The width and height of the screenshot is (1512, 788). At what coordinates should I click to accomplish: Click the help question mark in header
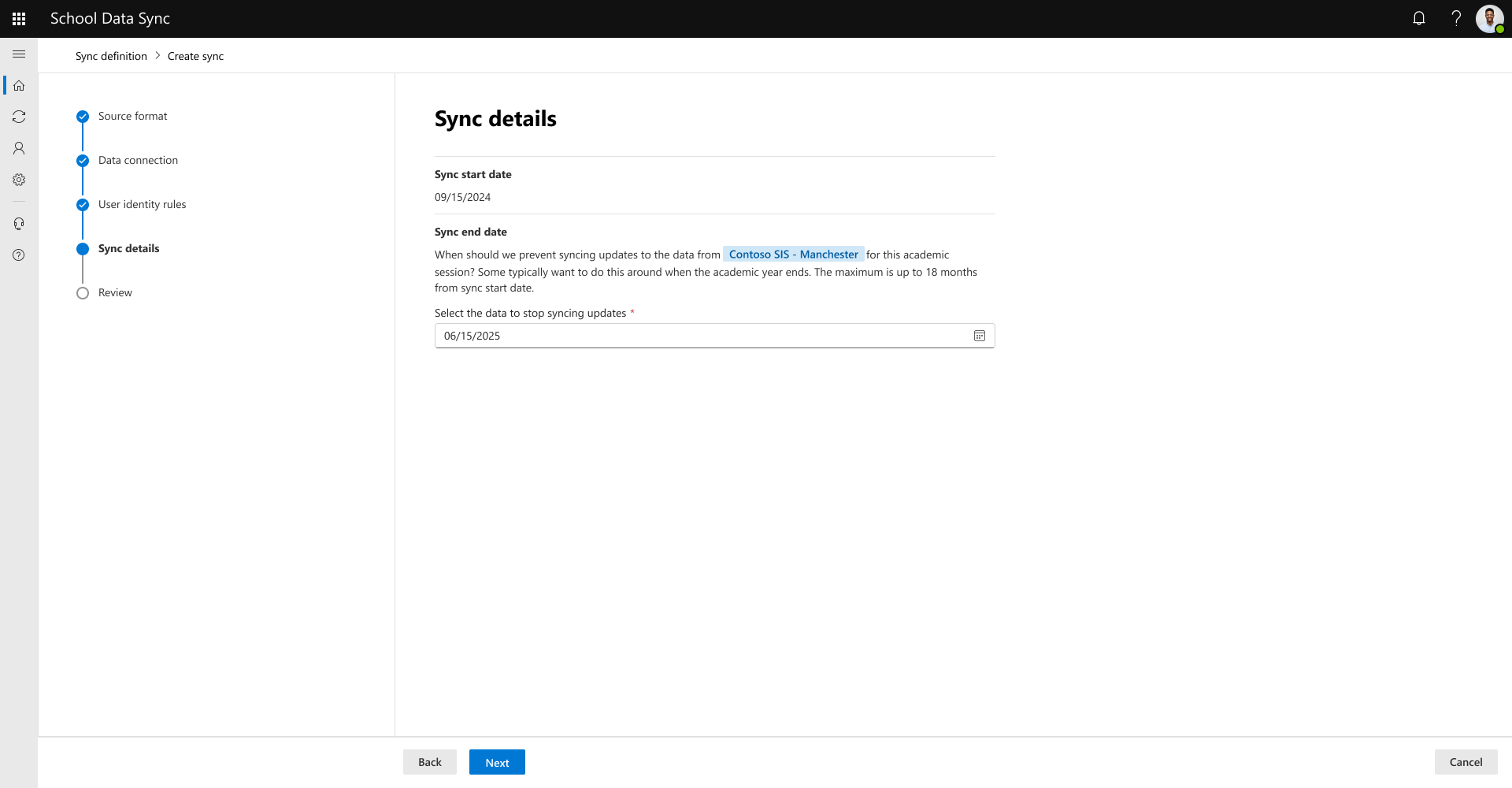(1456, 18)
